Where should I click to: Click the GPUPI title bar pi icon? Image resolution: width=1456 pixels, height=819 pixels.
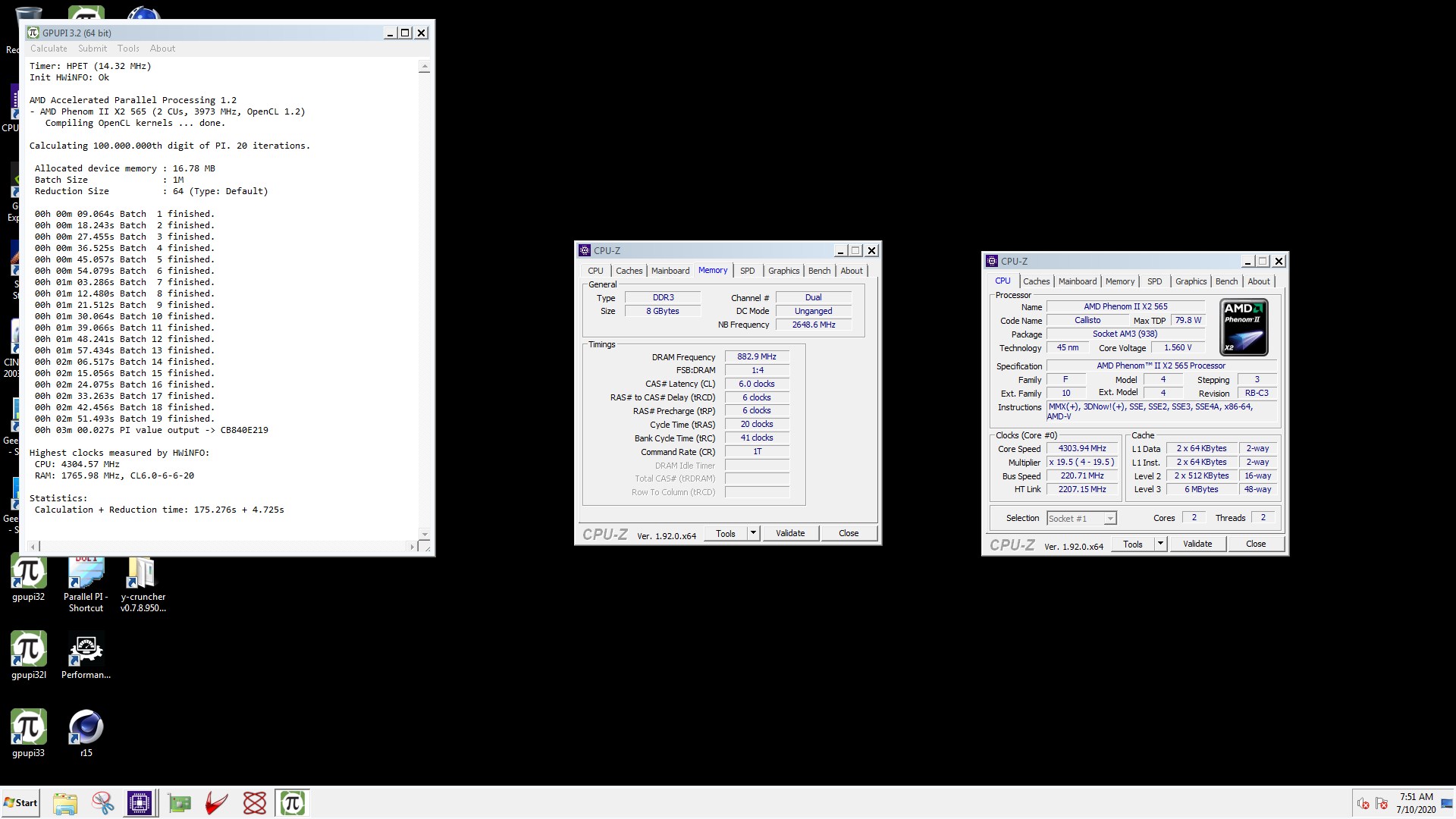pos(33,33)
